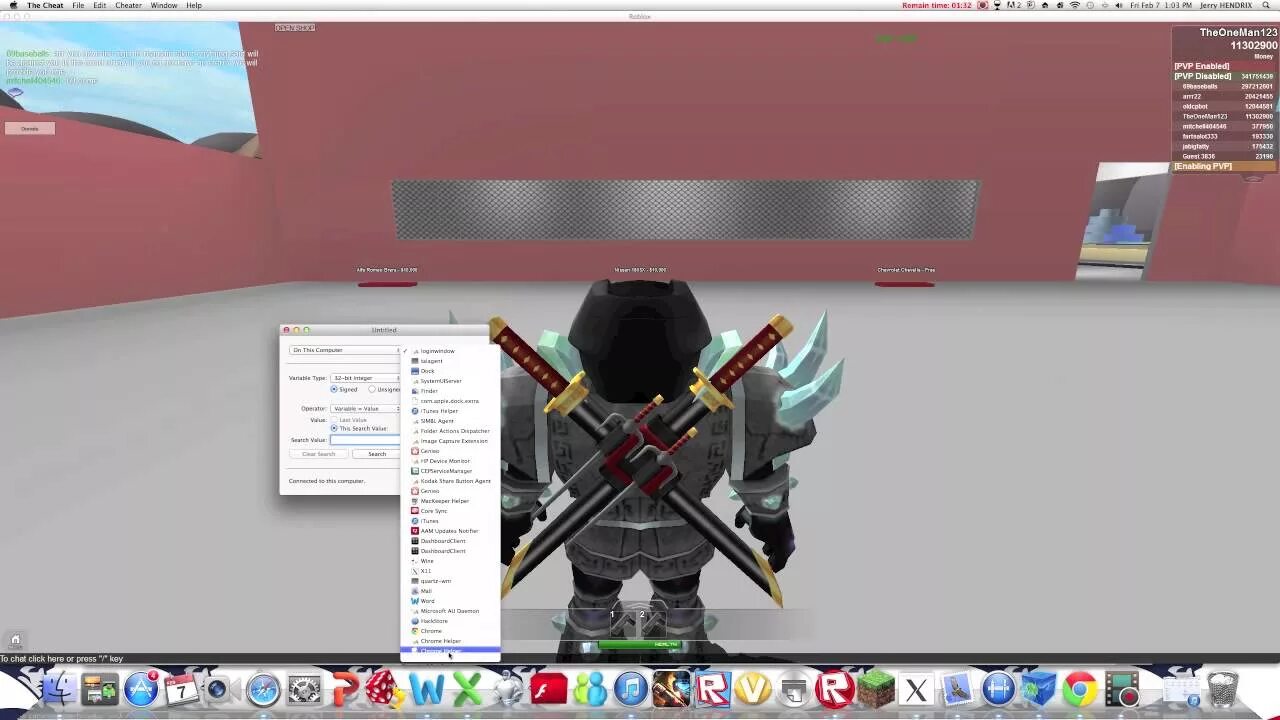Click the Roblox home icon at bottom-left
The width and height of the screenshot is (1280, 720).
tap(15, 639)
